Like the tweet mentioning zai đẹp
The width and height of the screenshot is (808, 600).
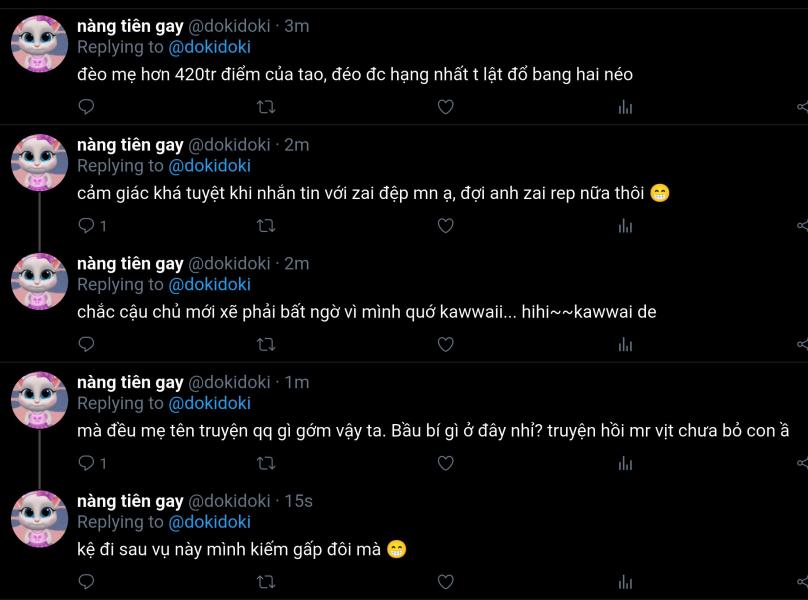pyautogui.click(x=446, y=226)
